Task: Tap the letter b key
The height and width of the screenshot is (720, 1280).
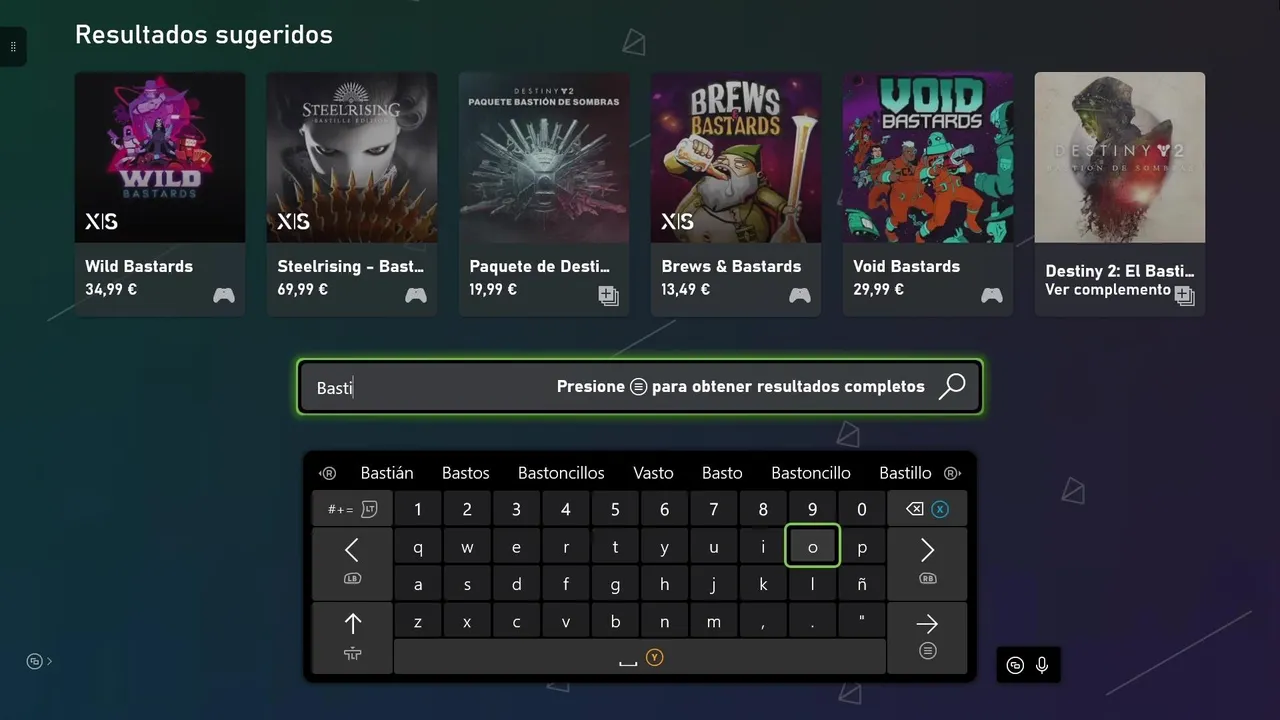Action: click(615, 621)
